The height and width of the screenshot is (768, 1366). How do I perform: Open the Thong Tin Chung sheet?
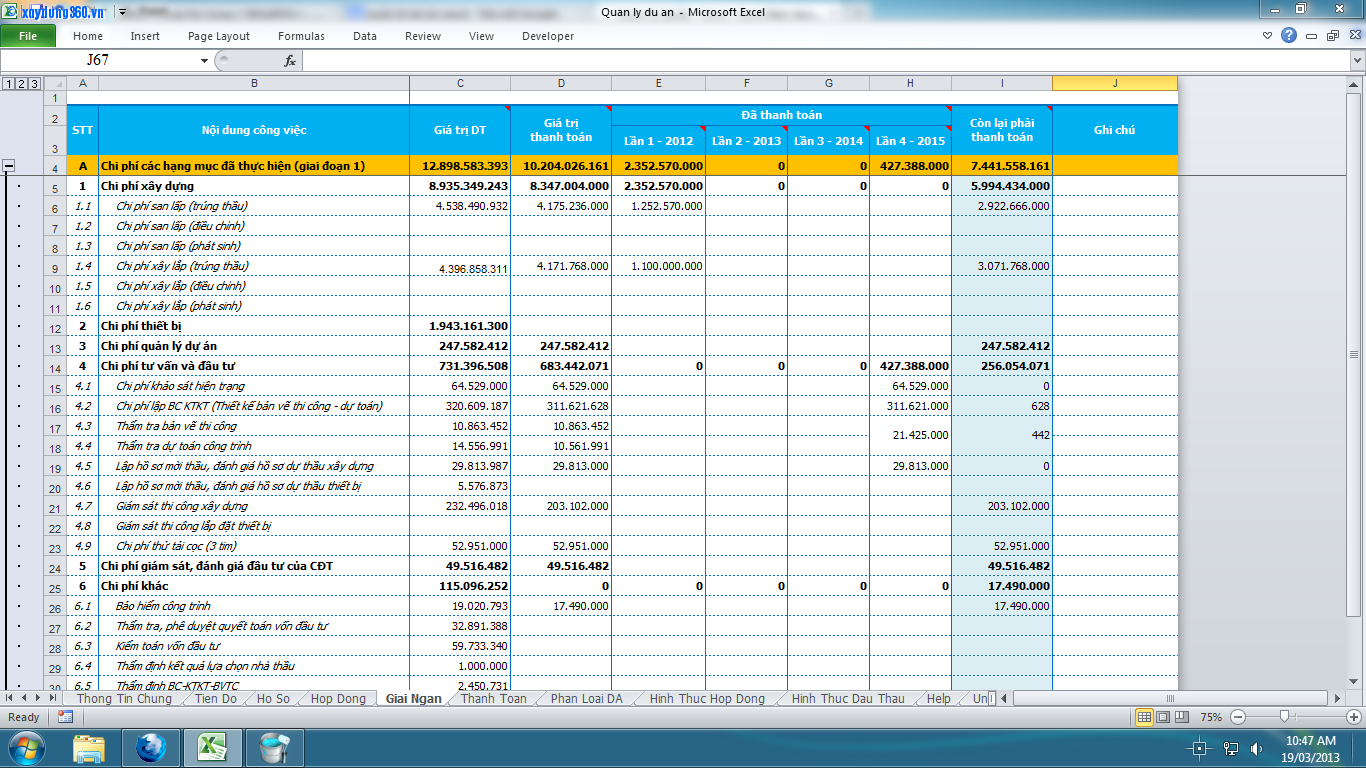coord(125,698)
